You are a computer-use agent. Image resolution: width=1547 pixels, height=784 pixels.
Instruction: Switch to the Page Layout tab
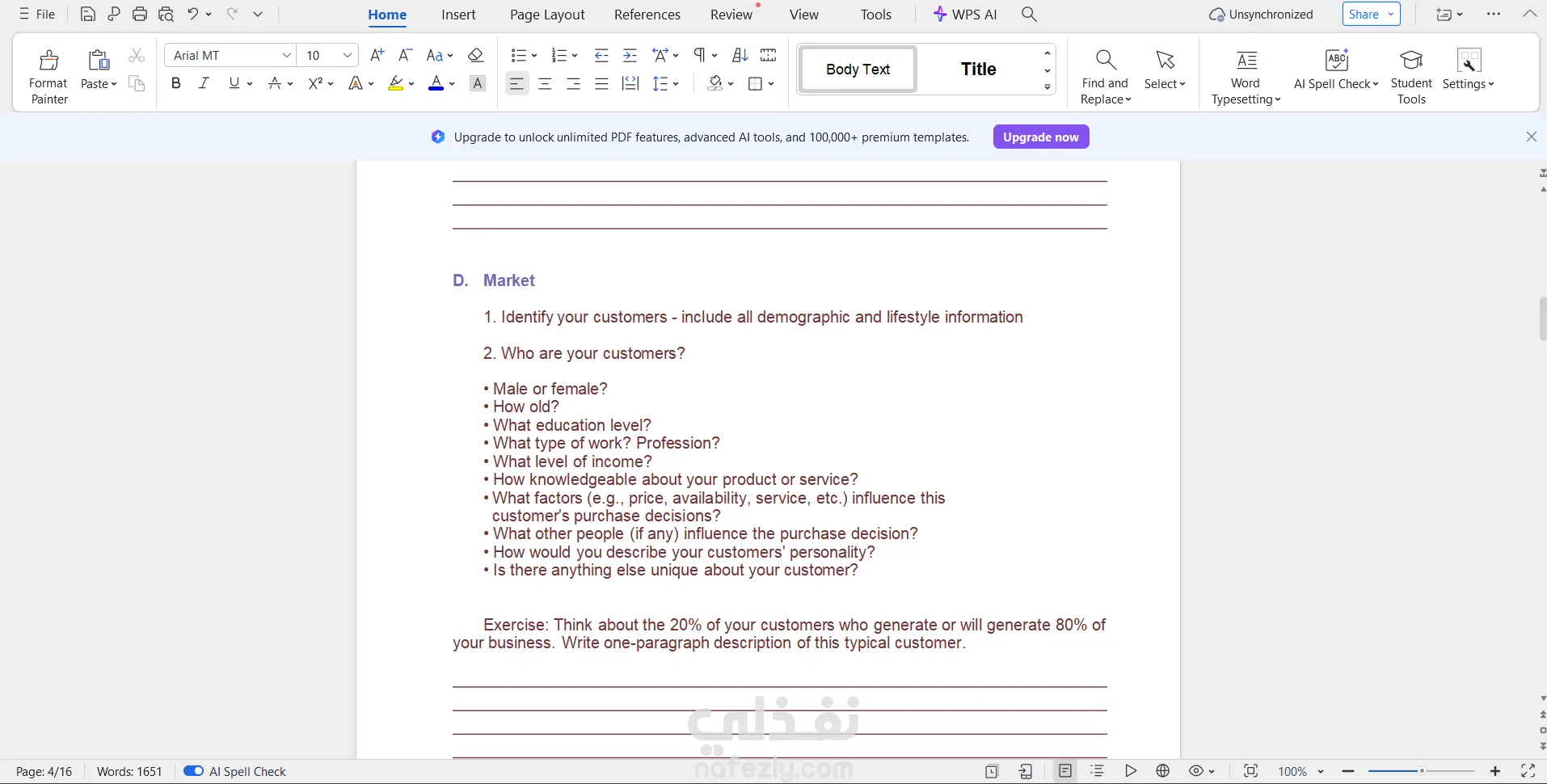[x=547, y=15]
